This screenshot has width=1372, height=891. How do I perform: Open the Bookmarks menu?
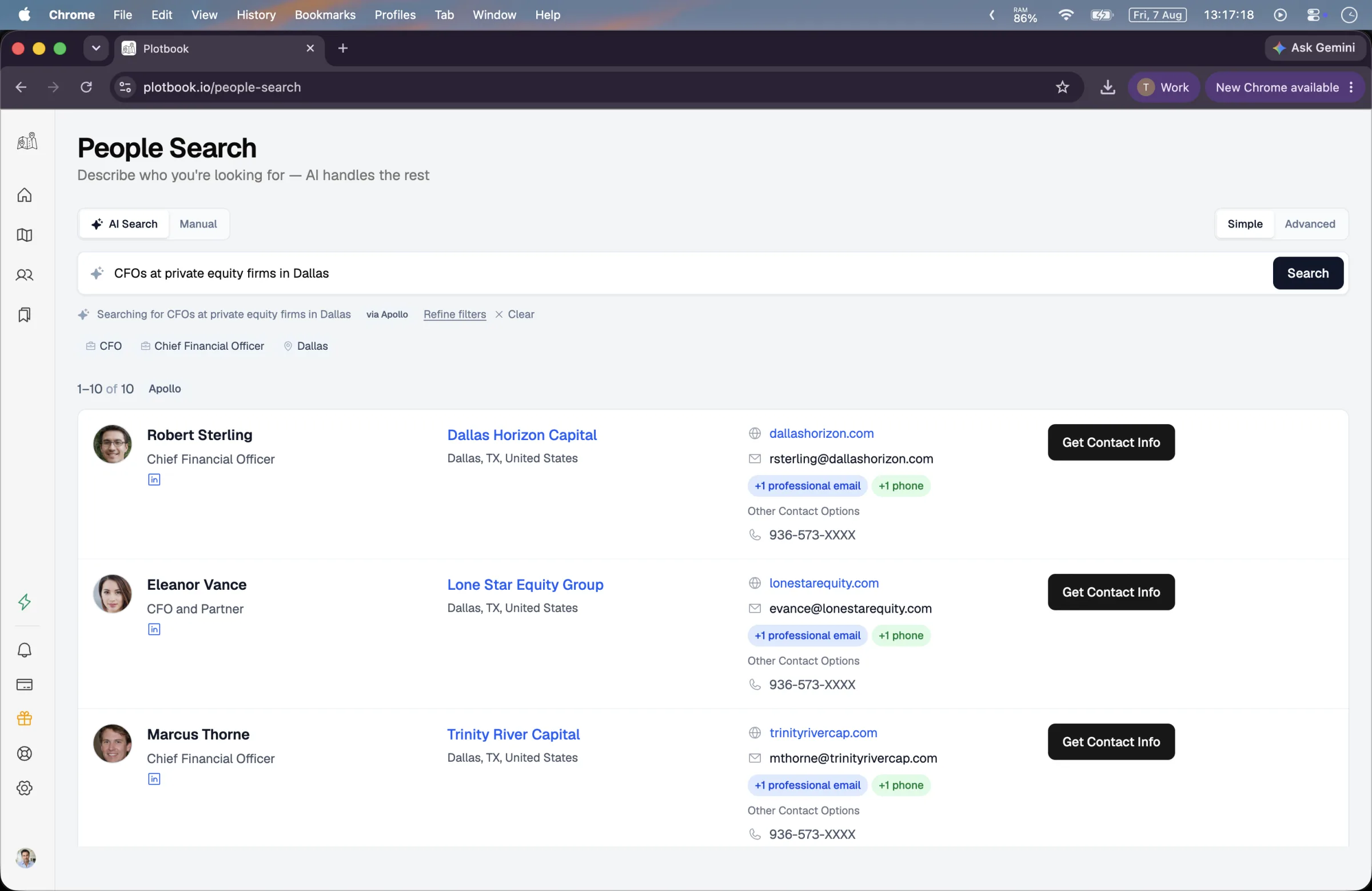[x=325, y=15]
